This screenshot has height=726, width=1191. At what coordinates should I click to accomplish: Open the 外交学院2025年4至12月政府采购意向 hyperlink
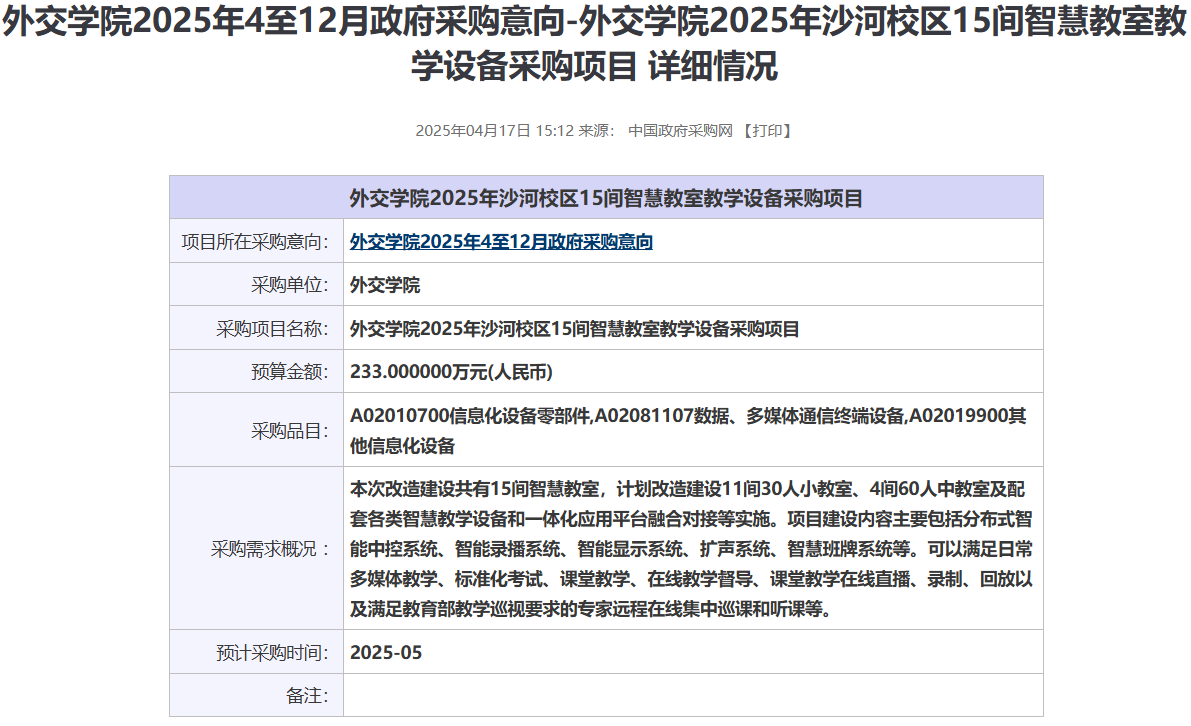click(x=501, y=242)
